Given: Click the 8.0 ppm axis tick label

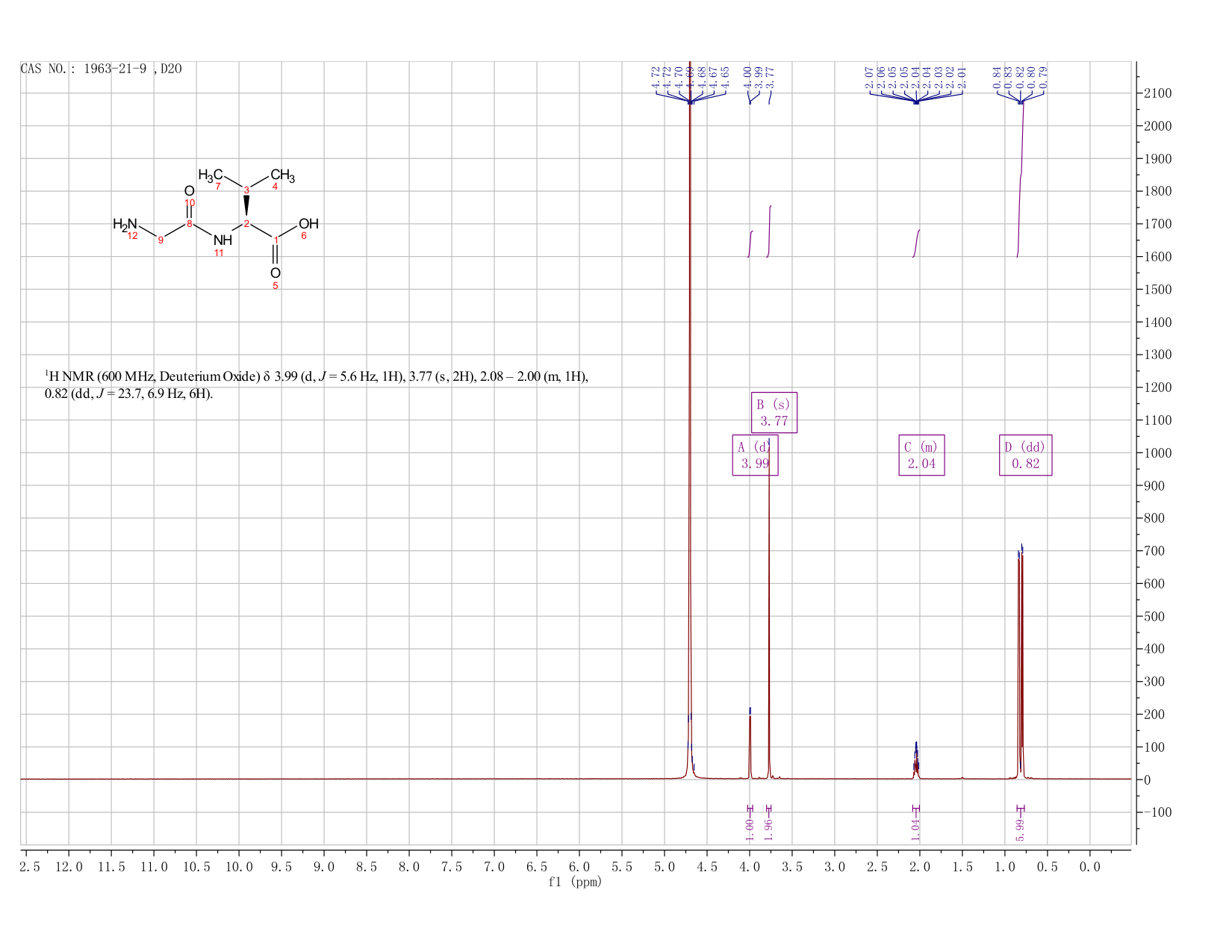Looking at the screenshot, I should (x=409, y=867).
